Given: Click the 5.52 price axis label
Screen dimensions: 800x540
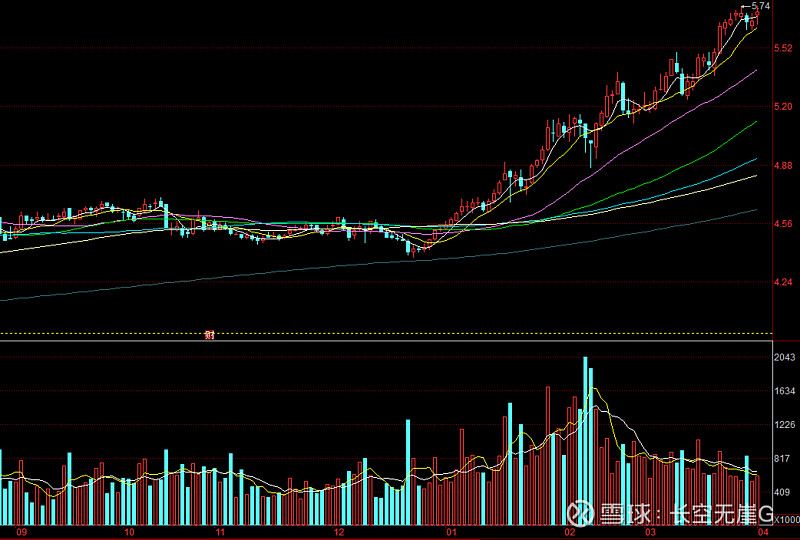Looking at the screenshot, I should coord(782,48).
